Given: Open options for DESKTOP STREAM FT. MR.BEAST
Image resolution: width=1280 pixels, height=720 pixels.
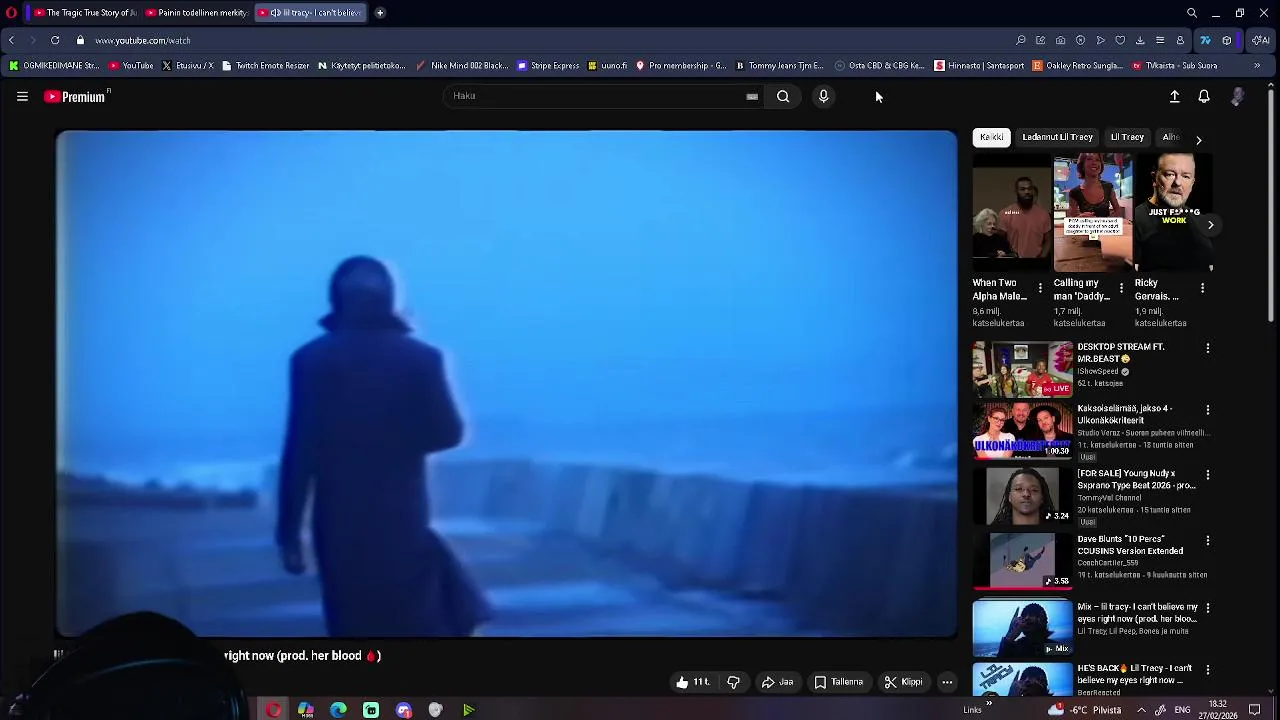Looking at the screenshot, I should pos(1208,349).
